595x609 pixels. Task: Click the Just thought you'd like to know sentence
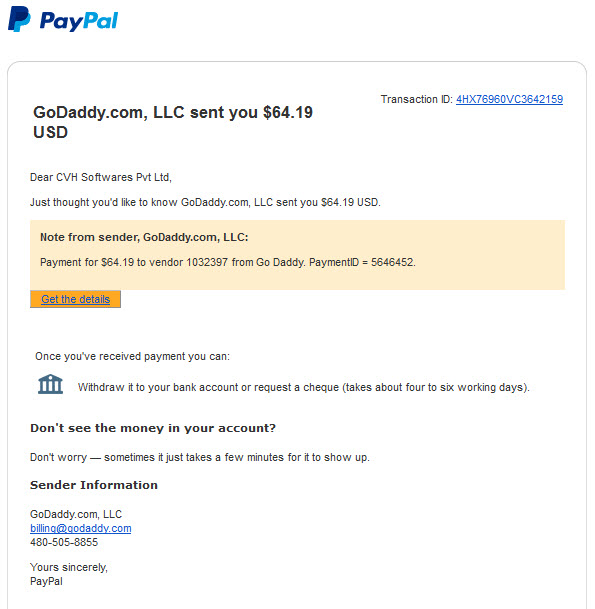[205, 202]
